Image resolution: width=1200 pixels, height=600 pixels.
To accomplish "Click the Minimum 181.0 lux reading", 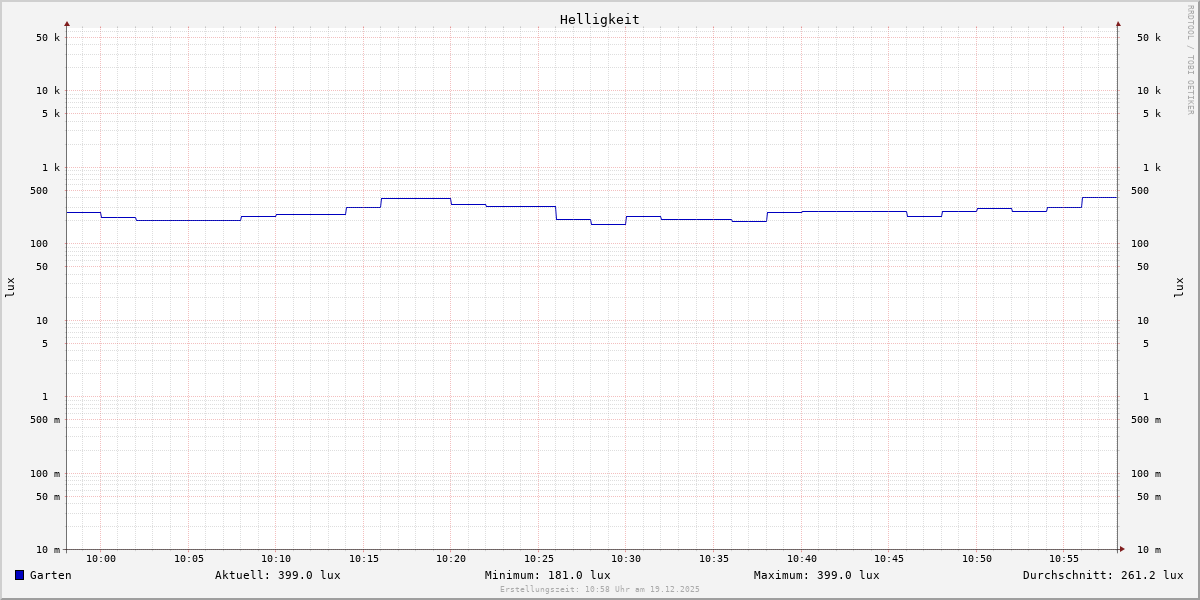I will [547, 575].
